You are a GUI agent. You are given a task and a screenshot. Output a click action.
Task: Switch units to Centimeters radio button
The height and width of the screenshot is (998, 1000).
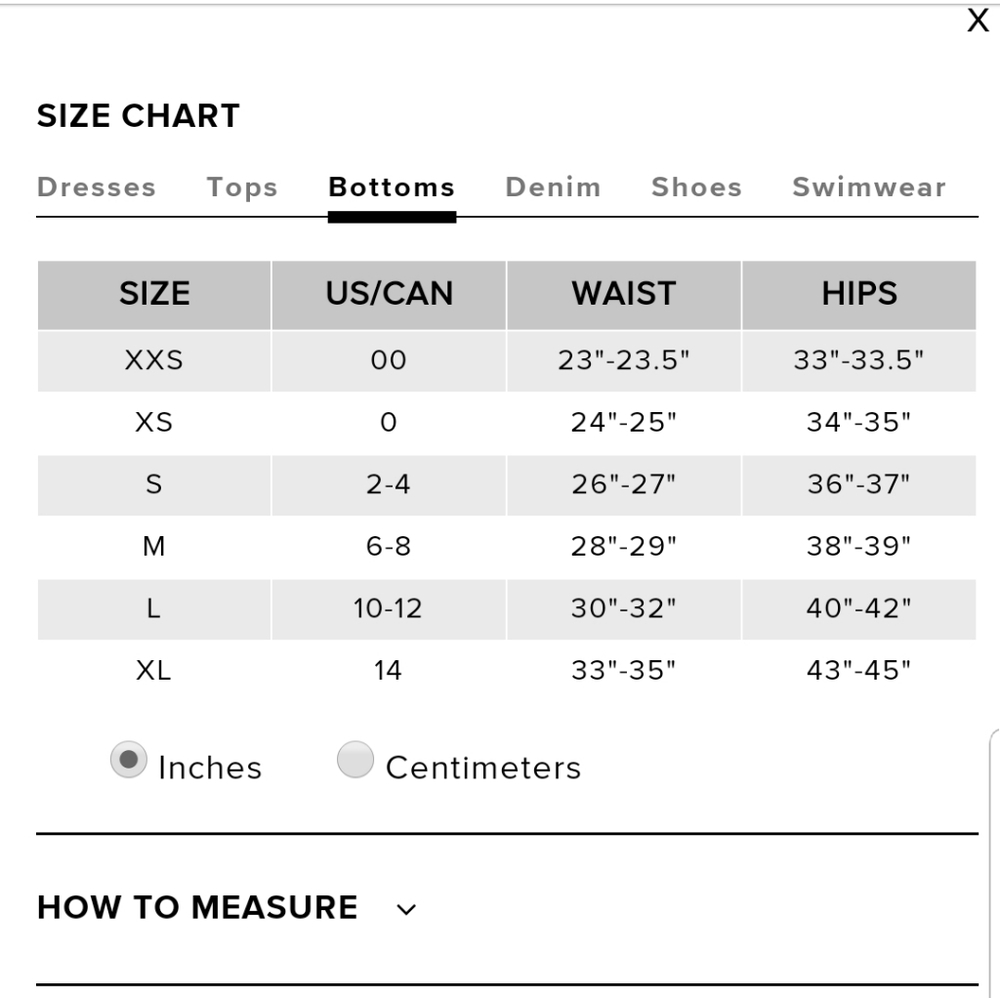(x=355, y=761)
